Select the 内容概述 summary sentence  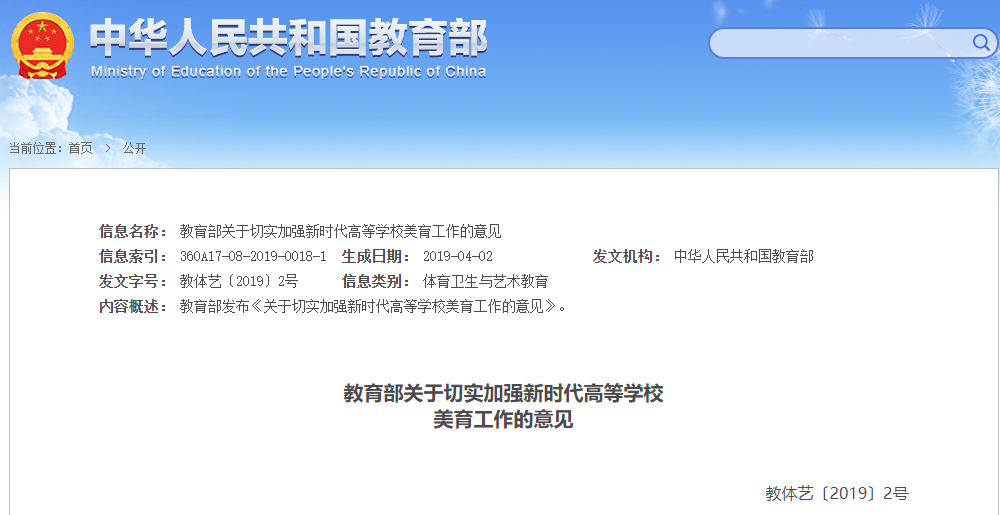pyautogui.click(x=373, y=307)
